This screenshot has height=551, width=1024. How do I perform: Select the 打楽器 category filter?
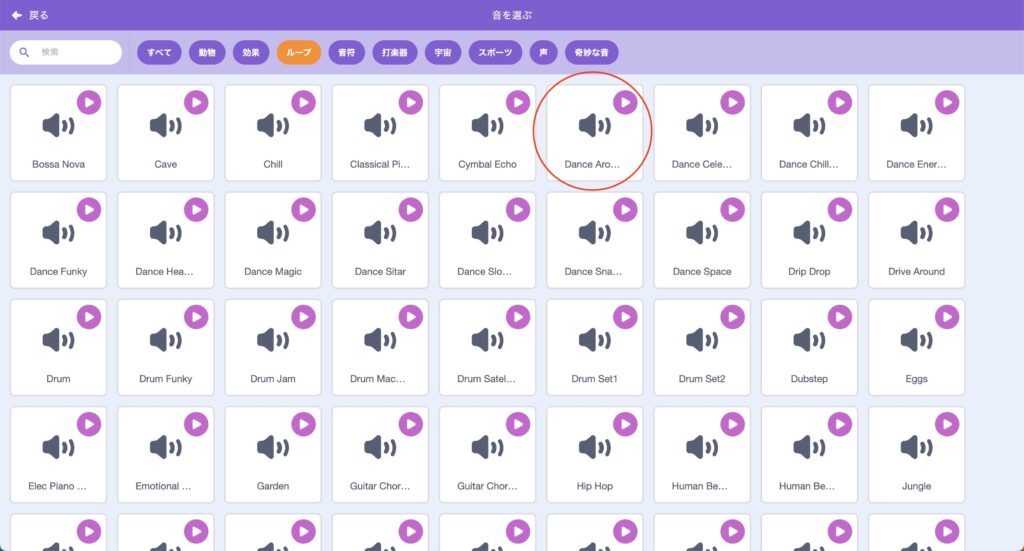pos(394,52)
